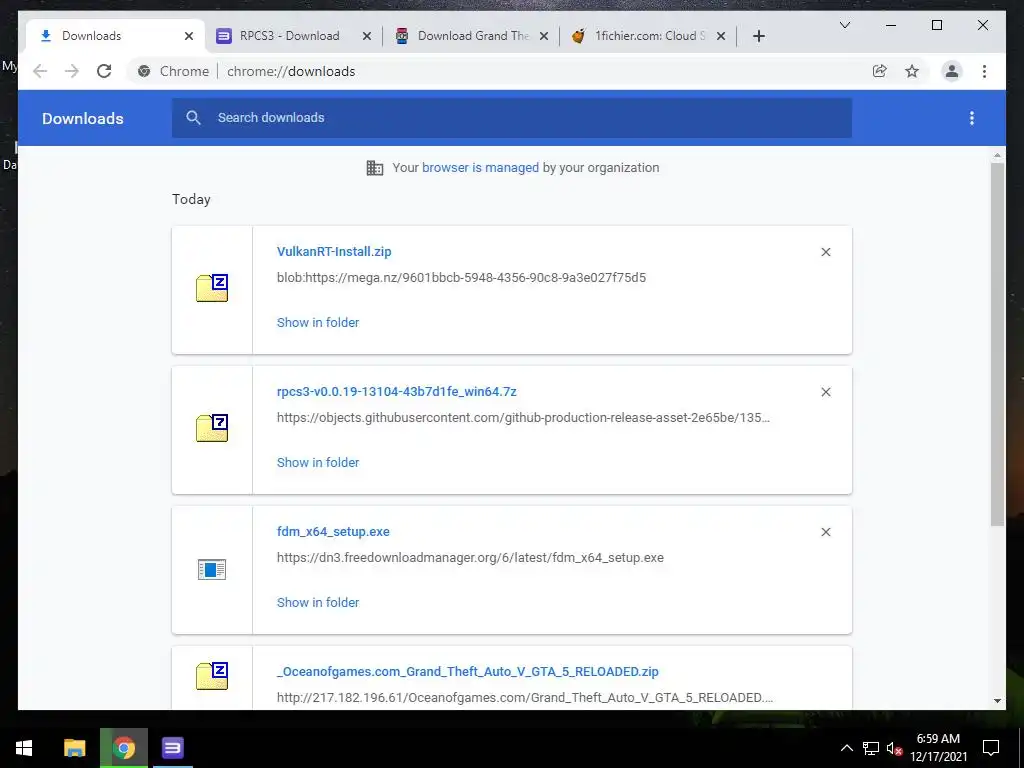The image size is (1024, 768).
Task: Open the taskbar clock showing 6:59 AM
Action: 938,748
